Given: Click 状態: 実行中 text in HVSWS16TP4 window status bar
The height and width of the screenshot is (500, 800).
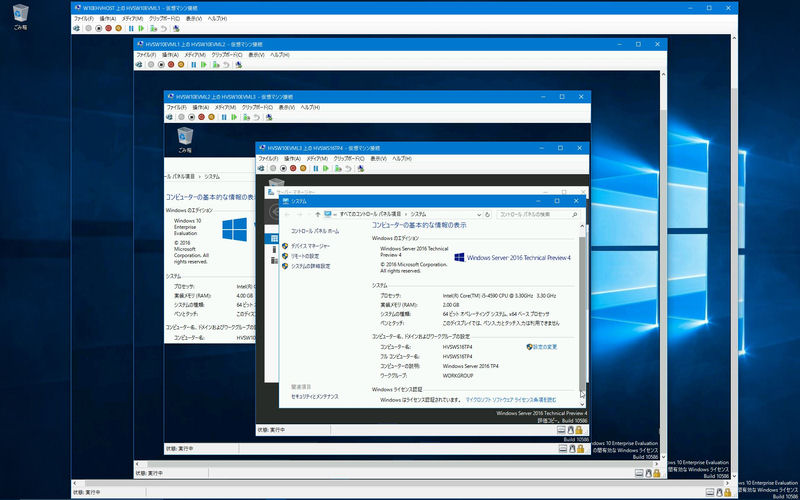Looking at the screenshot, I should [x=271, y=430].
